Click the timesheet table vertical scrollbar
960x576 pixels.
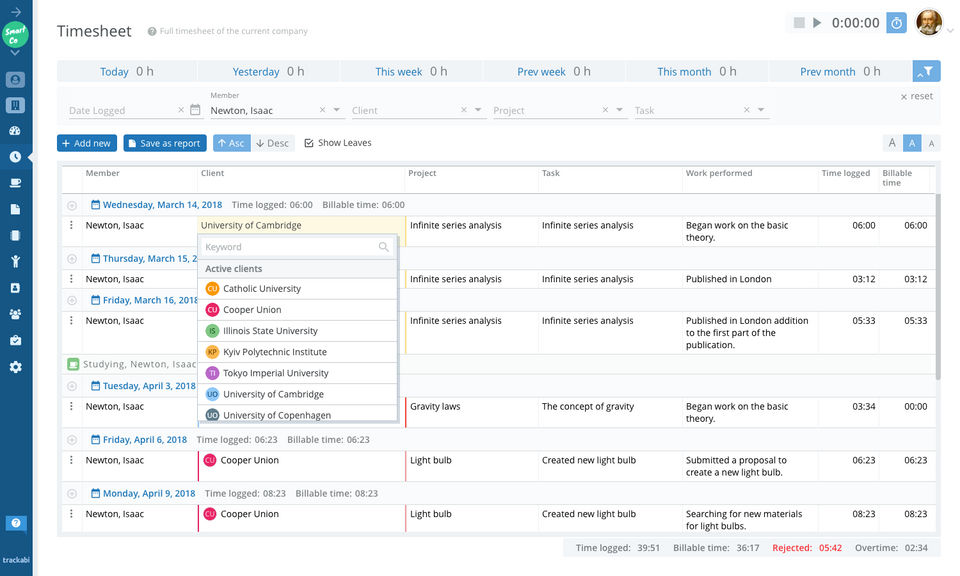tap(937, 286)
